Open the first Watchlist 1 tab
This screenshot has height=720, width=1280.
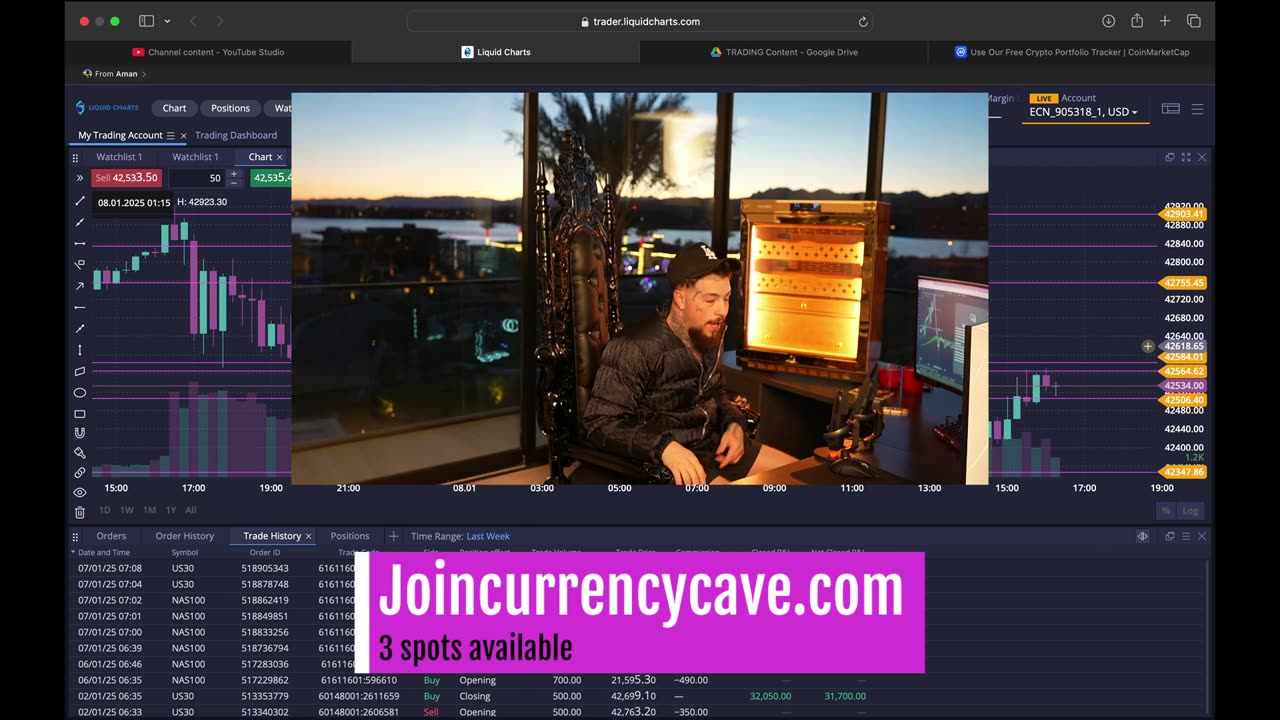pyautogui.click(x=119, y=157)
